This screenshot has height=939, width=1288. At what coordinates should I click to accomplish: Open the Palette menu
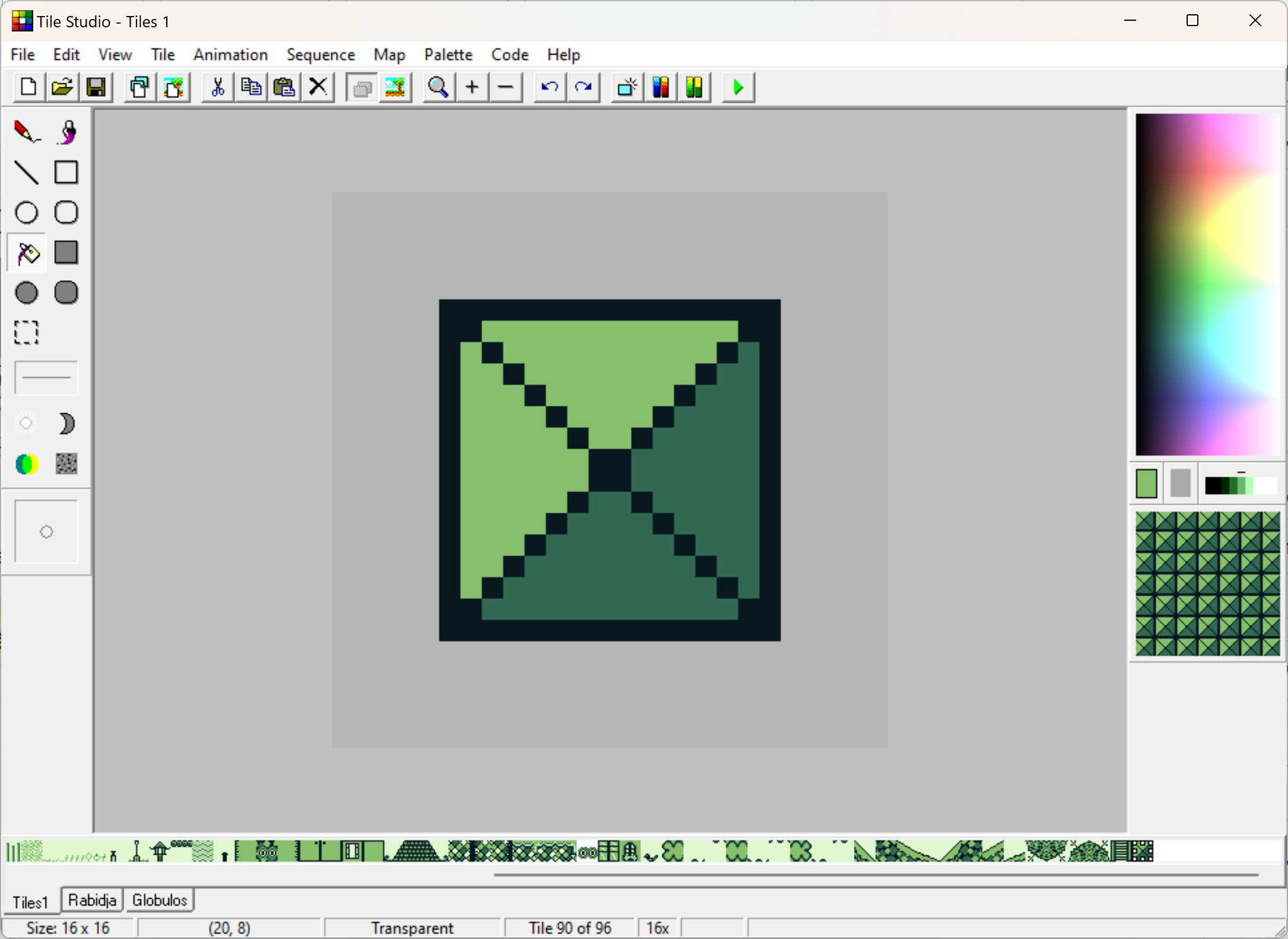(x=448, y=55)
